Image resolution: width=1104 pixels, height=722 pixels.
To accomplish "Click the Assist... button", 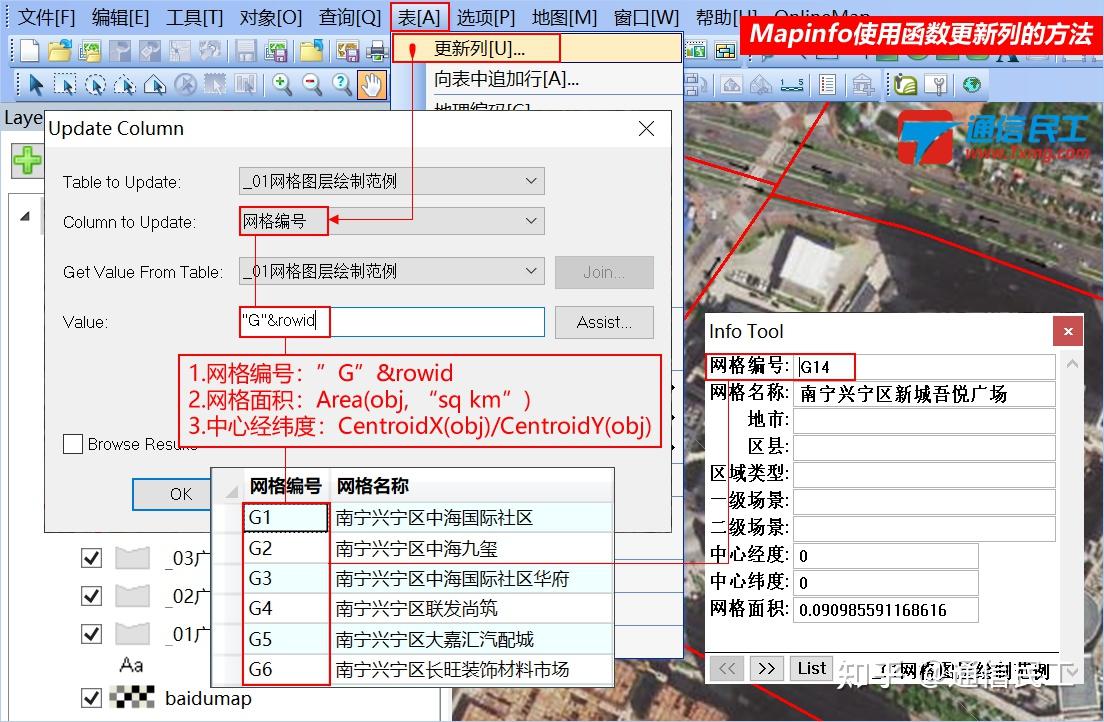I will point(604,322).
